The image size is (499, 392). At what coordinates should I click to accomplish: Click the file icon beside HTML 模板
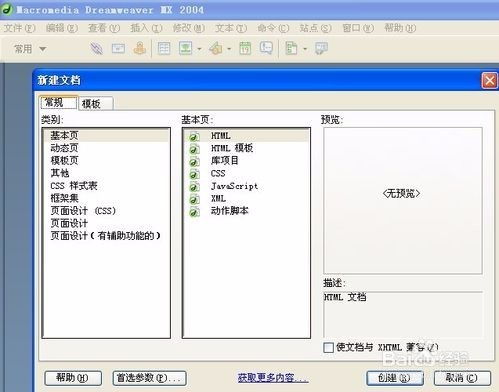click(x=194, y=149)
